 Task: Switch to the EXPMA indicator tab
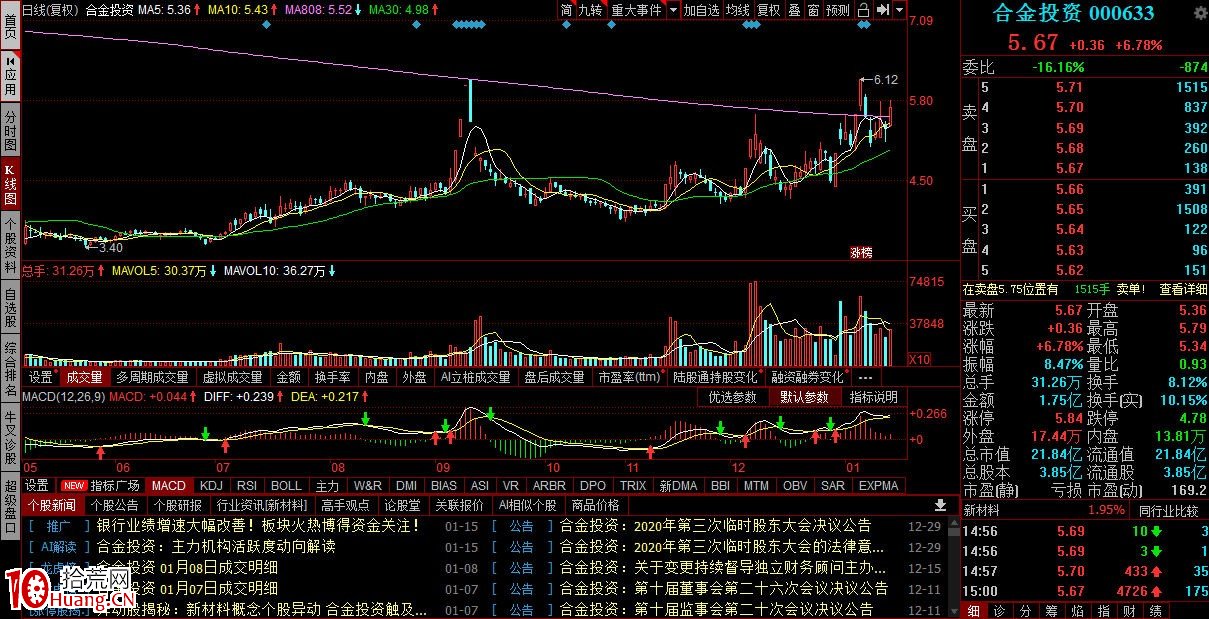click(879, 486)
